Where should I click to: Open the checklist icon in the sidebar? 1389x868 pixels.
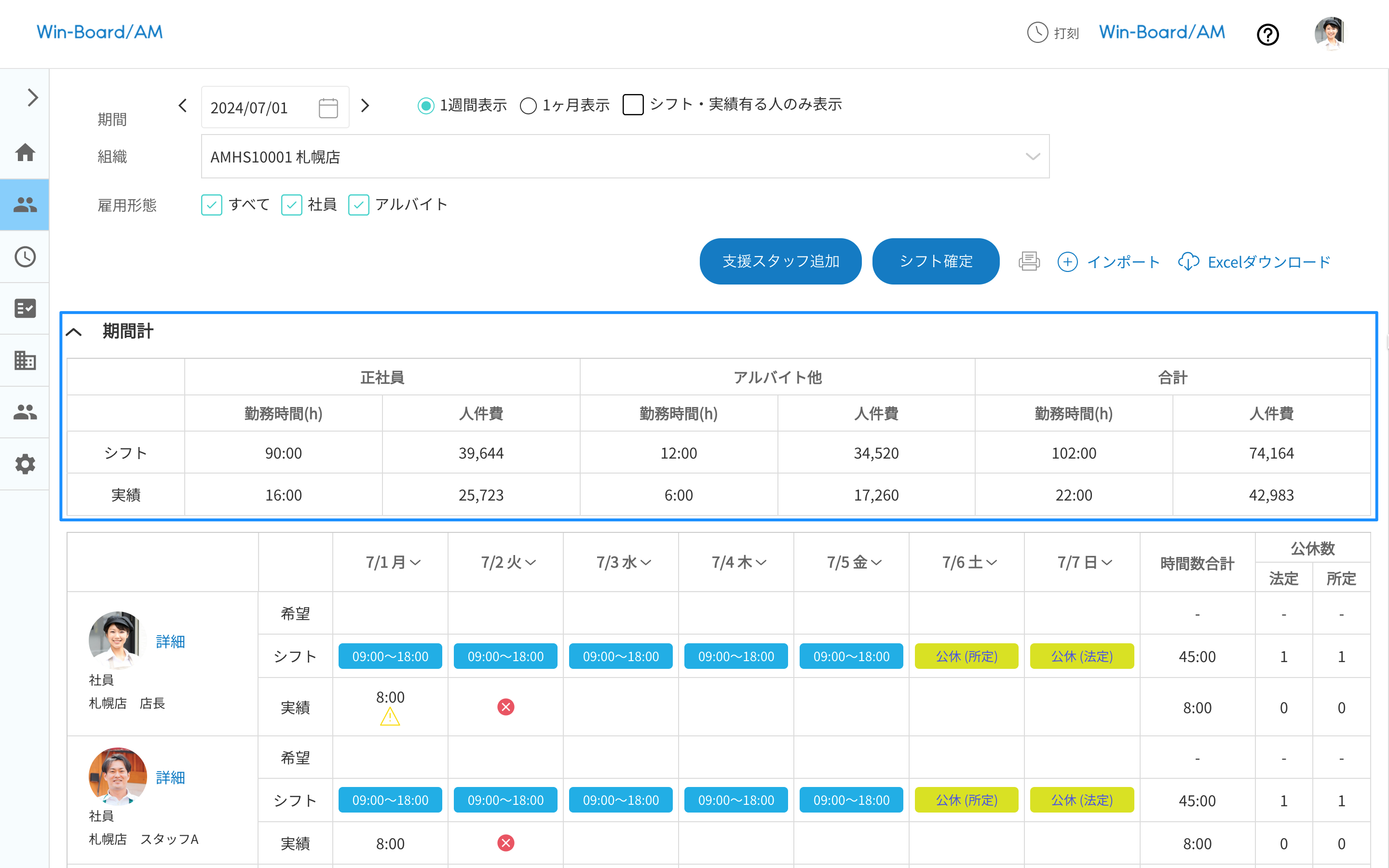(25, 308)
